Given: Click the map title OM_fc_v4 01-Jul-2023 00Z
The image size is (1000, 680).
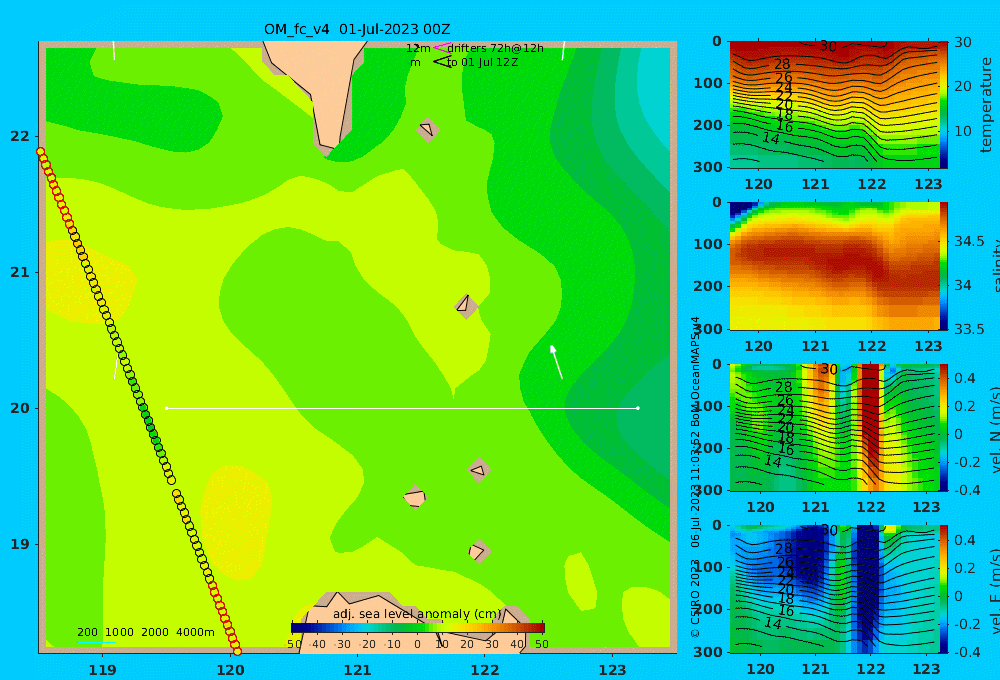Looking at the screenshot, I should [x=357, y=29].
